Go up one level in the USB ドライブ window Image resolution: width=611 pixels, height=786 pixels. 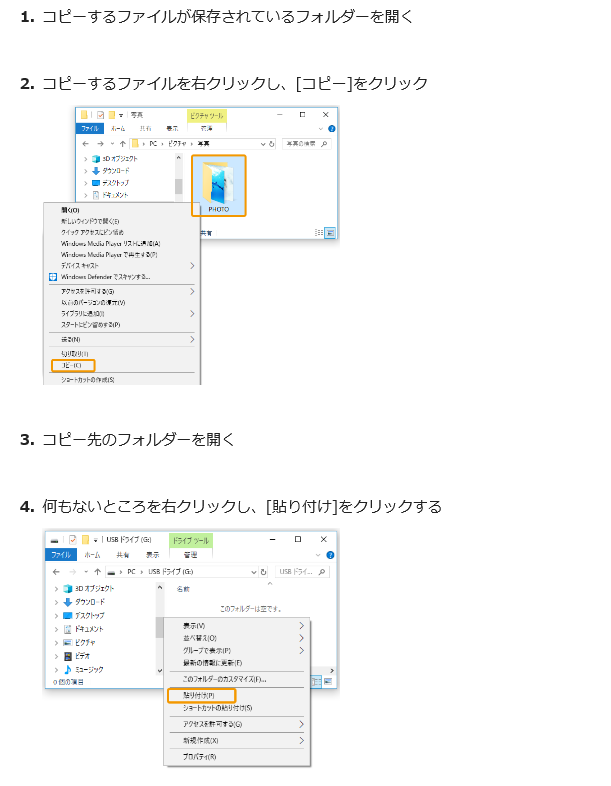(x=97, y=572)
